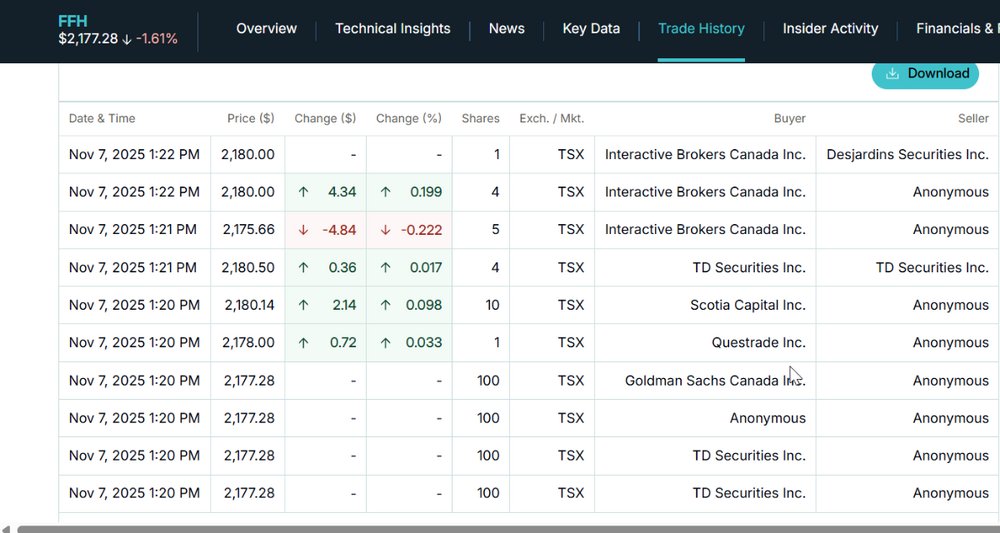Screen dimensions: 1000x533
Task: Open the Financials tab
Action: point(957,29)
